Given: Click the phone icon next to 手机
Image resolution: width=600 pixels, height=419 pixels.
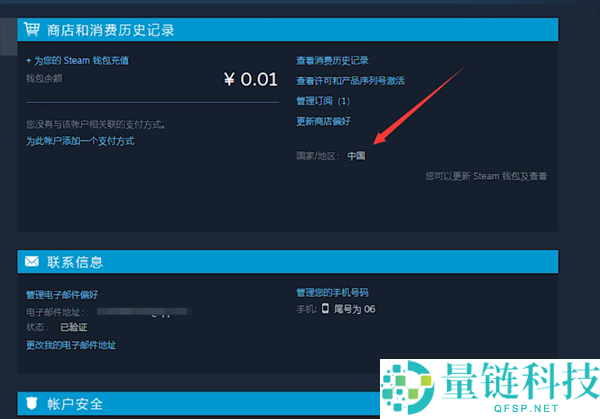Looking at the screenshot, I should coord(325,310).
